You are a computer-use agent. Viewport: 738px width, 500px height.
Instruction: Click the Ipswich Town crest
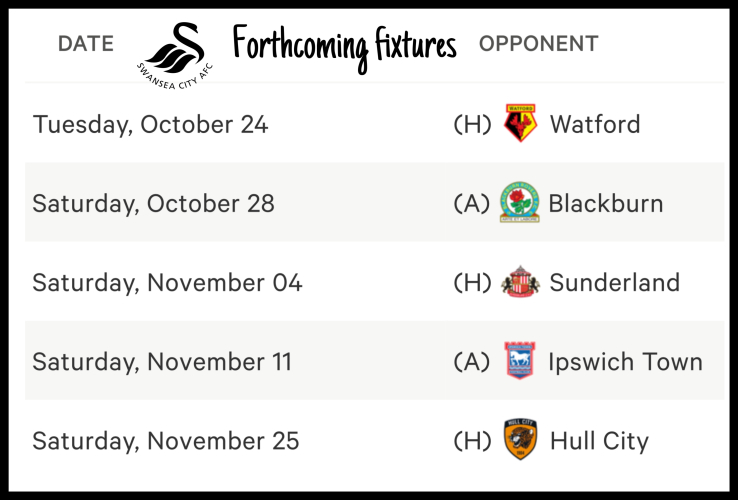(519, 361)
